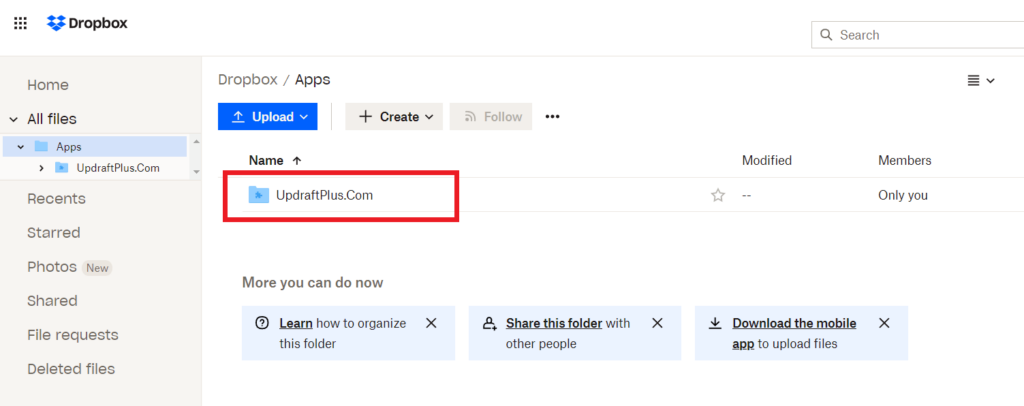Click Only you members cell
This screenshot has height=406, width=1024.
(x=903, y=195)
